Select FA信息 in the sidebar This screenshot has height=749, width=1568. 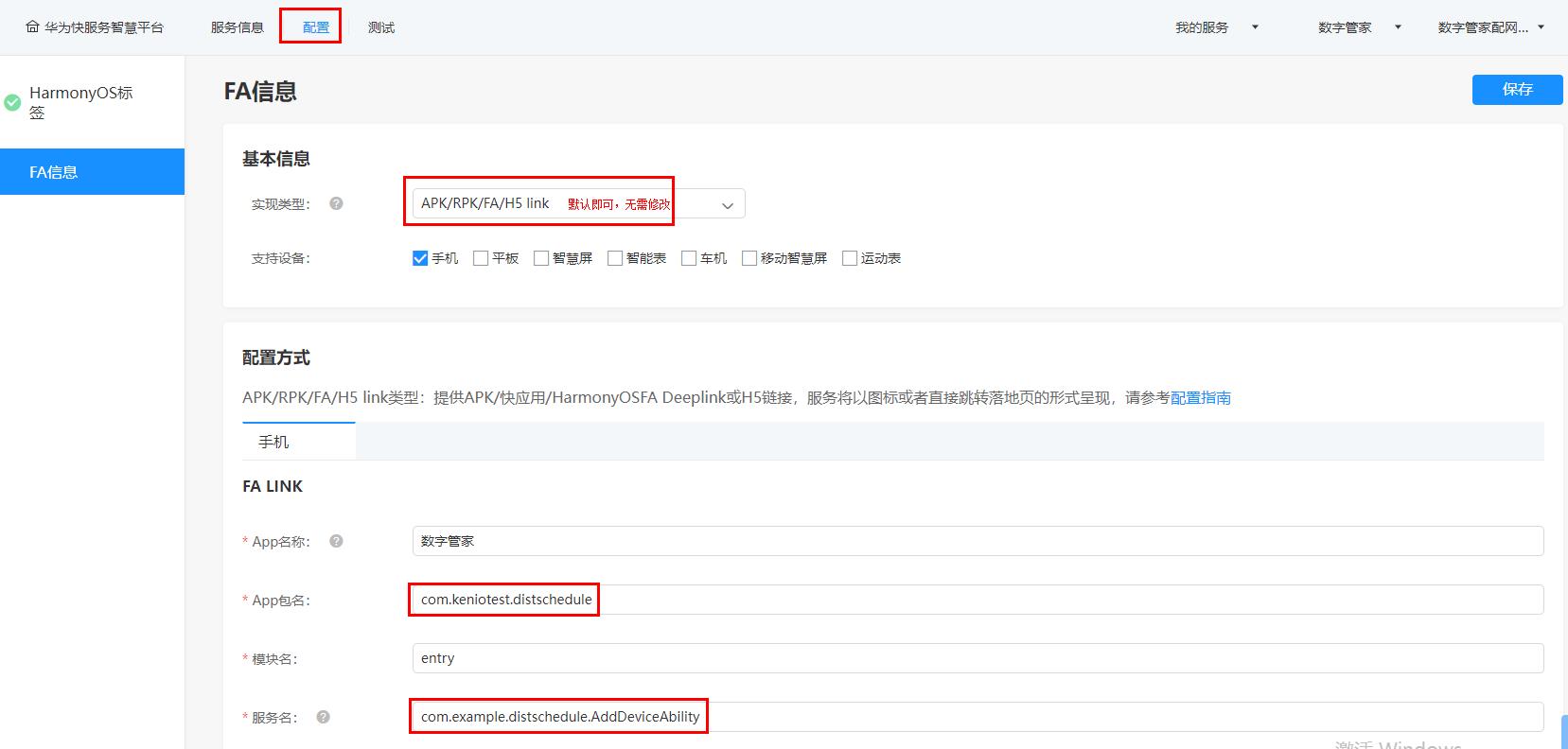click(x=92, y=172)
